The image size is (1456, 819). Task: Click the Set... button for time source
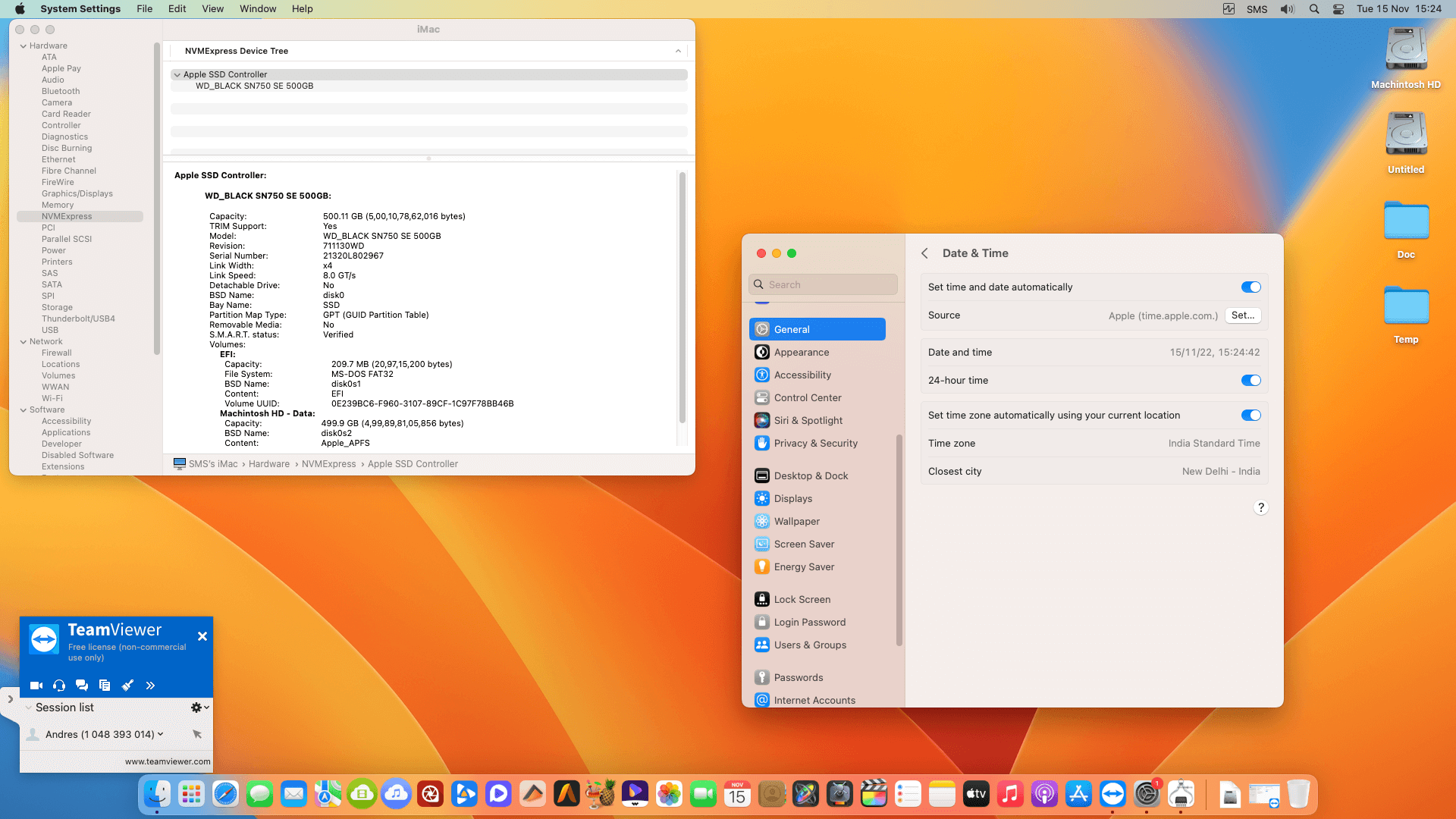(1242, 315)
